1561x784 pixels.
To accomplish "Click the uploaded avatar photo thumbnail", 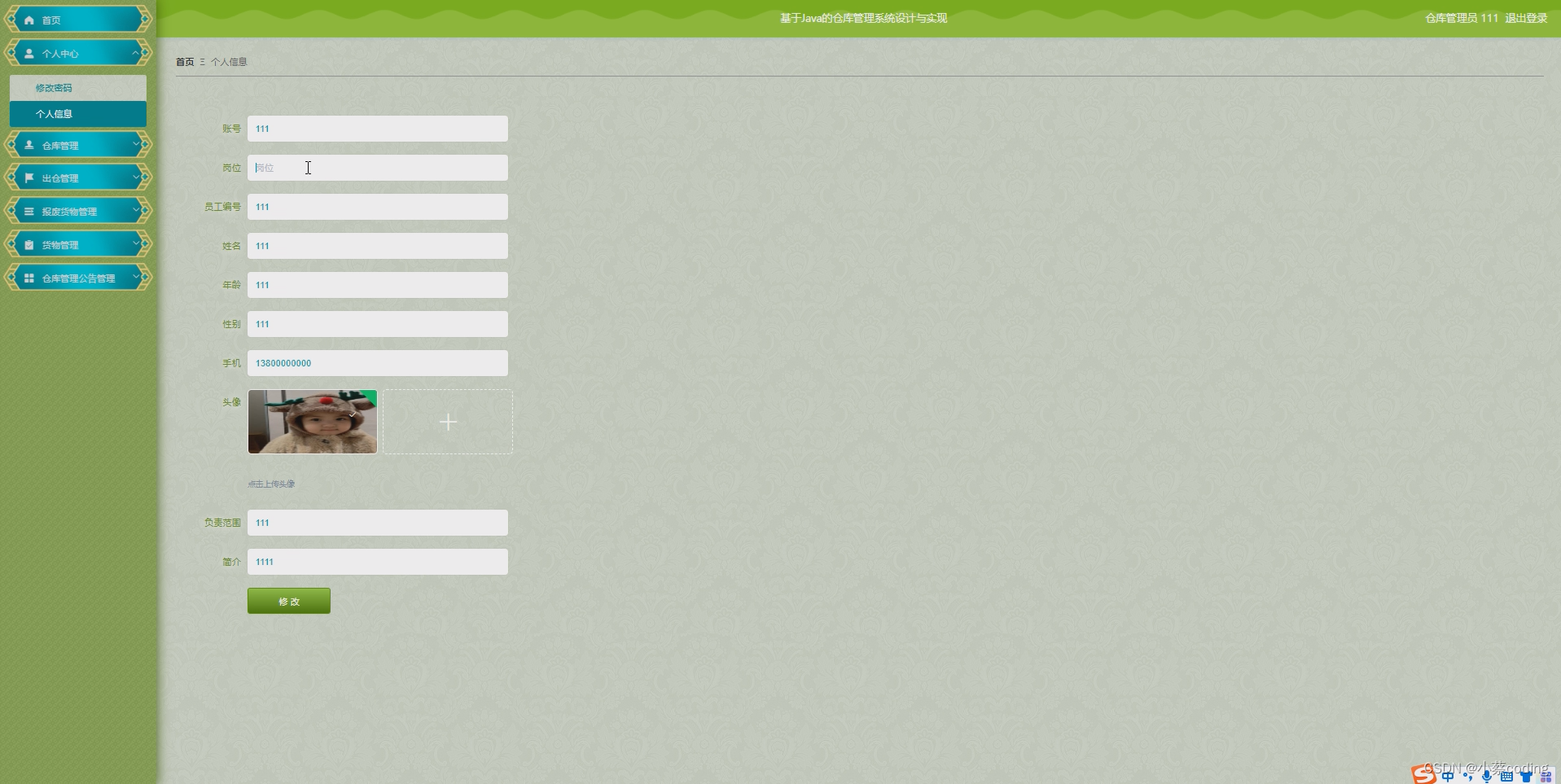I will tap(313, 422).
